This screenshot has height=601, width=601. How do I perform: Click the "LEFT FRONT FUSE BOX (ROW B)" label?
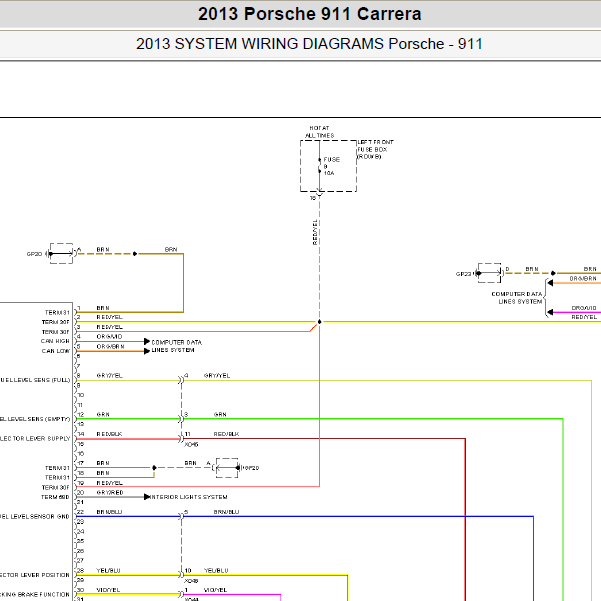(375, 149)
